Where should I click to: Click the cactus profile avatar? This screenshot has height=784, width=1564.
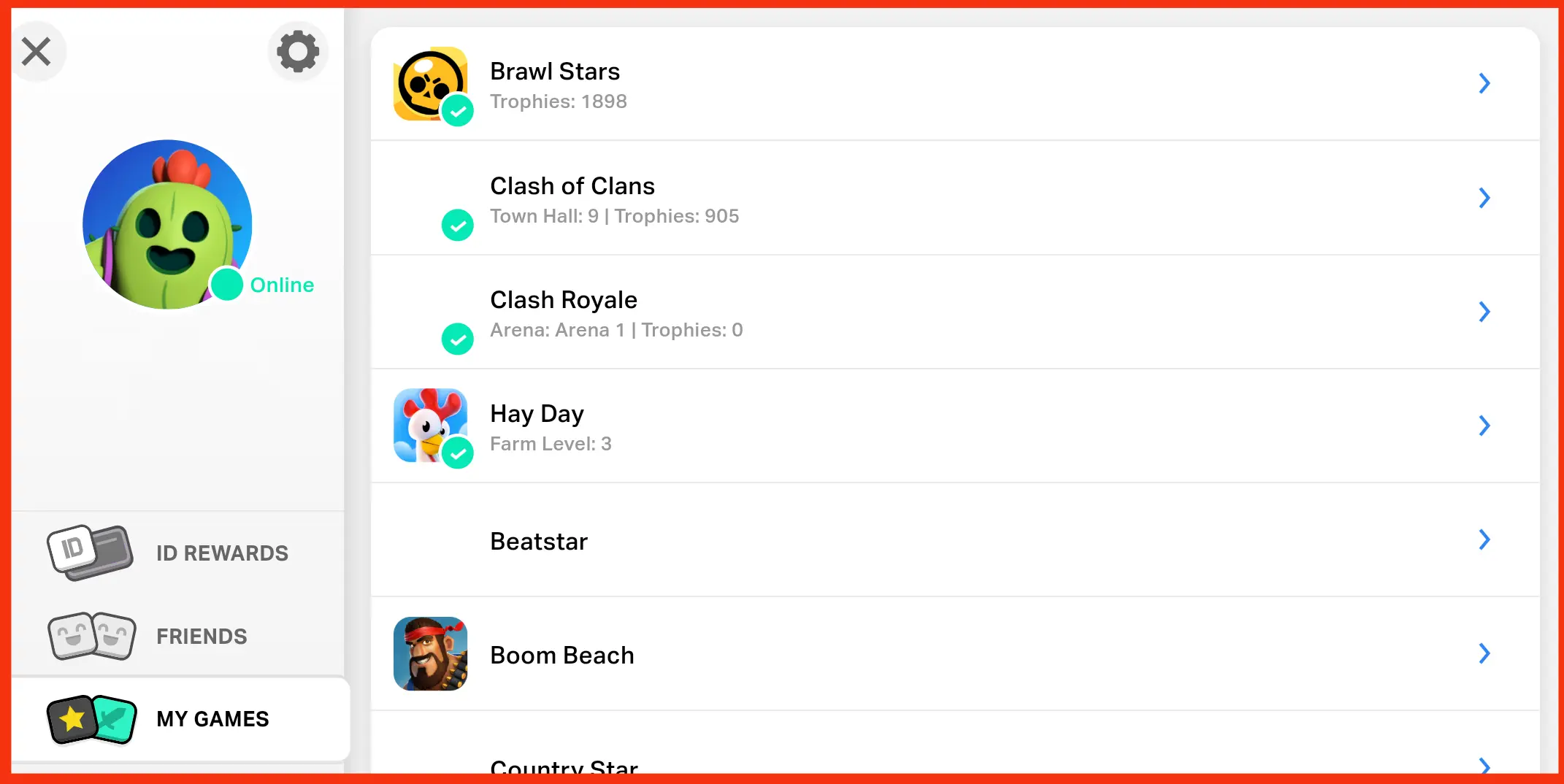click(167, 224)
